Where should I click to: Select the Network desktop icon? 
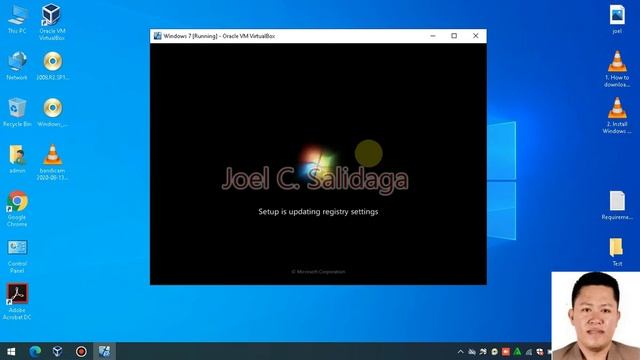[x=17, y=65]
